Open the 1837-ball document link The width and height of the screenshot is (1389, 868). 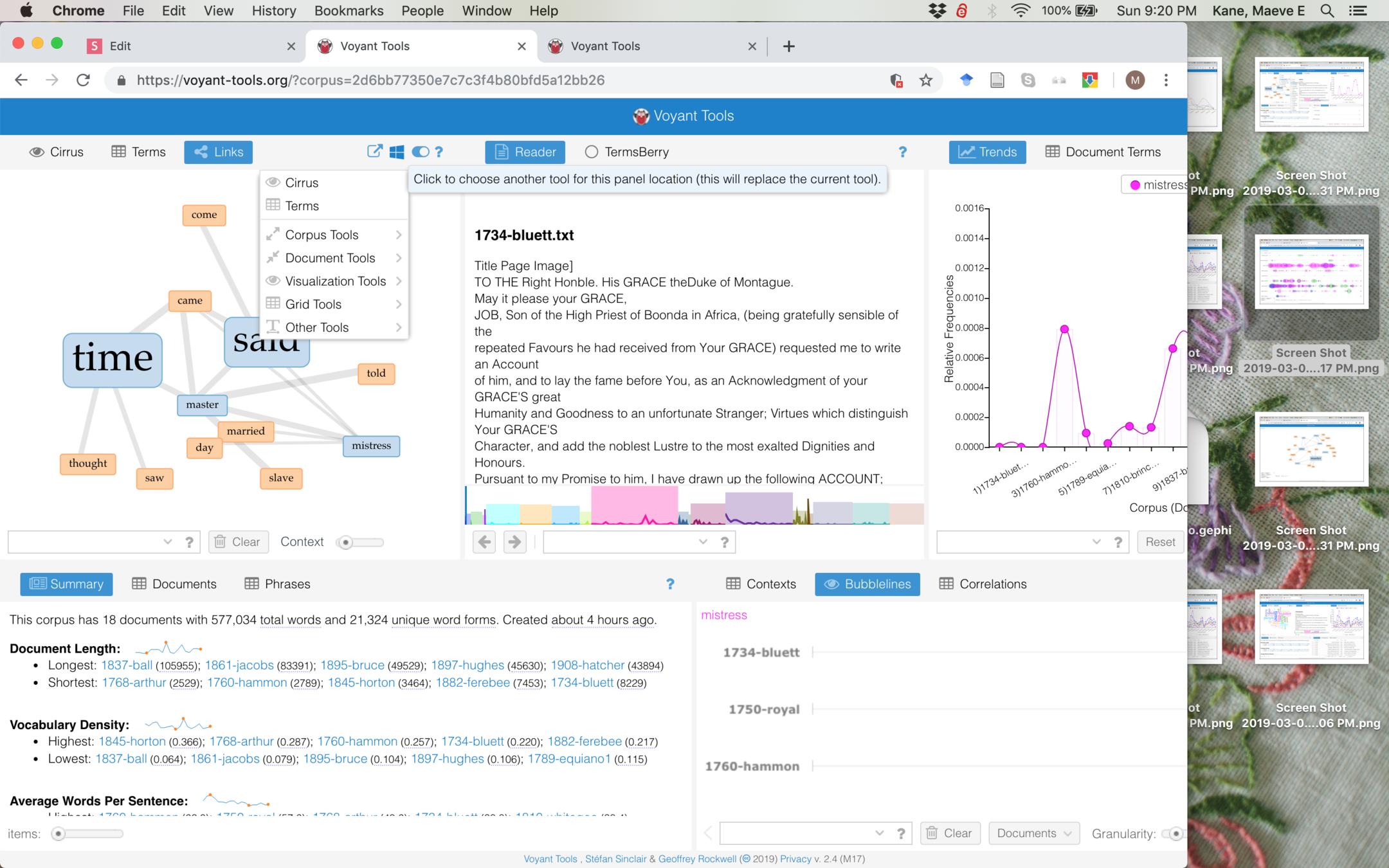[x=126, y=665]
